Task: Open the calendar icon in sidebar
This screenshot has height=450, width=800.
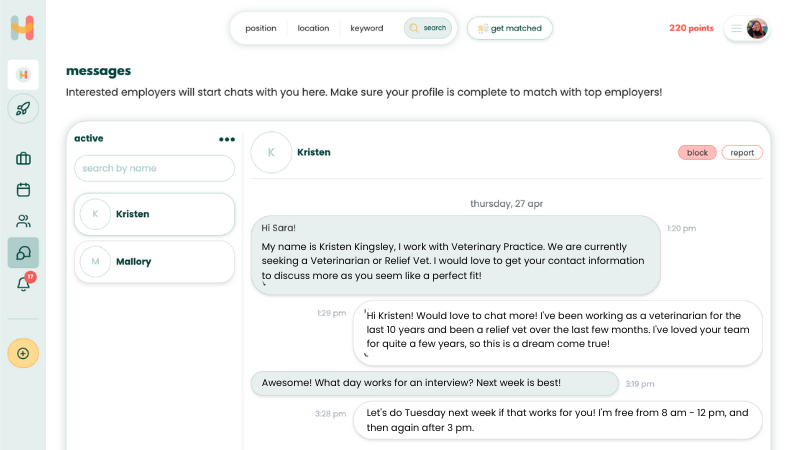Action: [x=23, y=190]
